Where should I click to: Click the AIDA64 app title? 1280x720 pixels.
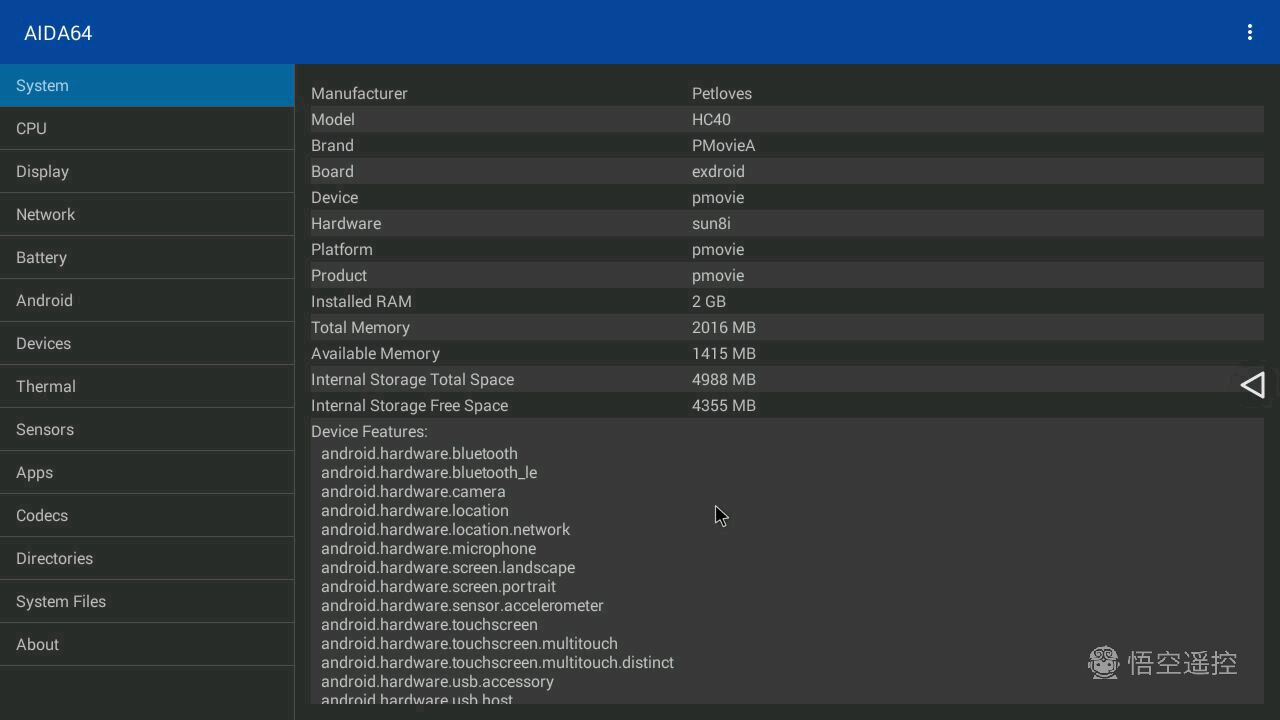pos(58,33)
